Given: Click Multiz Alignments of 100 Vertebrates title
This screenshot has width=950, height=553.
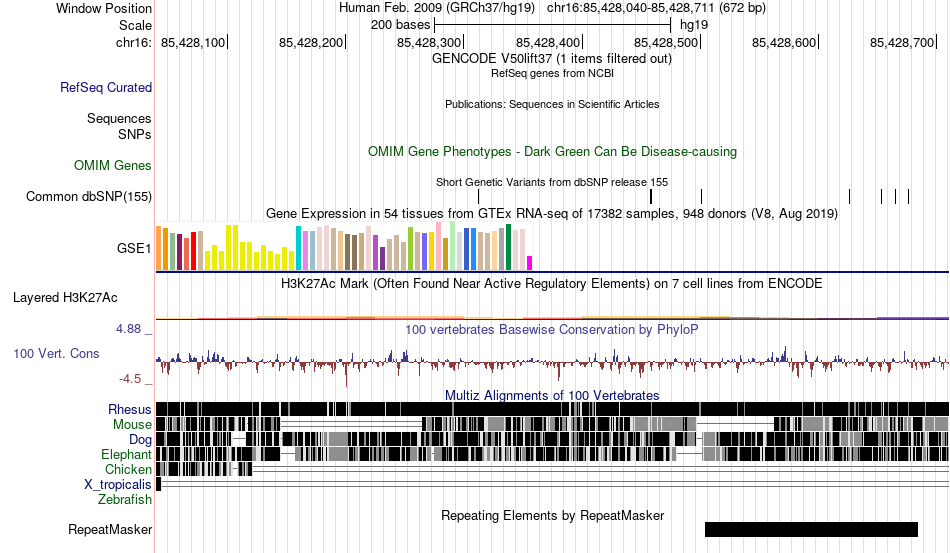Looking at the screenshot, I should click(552, 396).
